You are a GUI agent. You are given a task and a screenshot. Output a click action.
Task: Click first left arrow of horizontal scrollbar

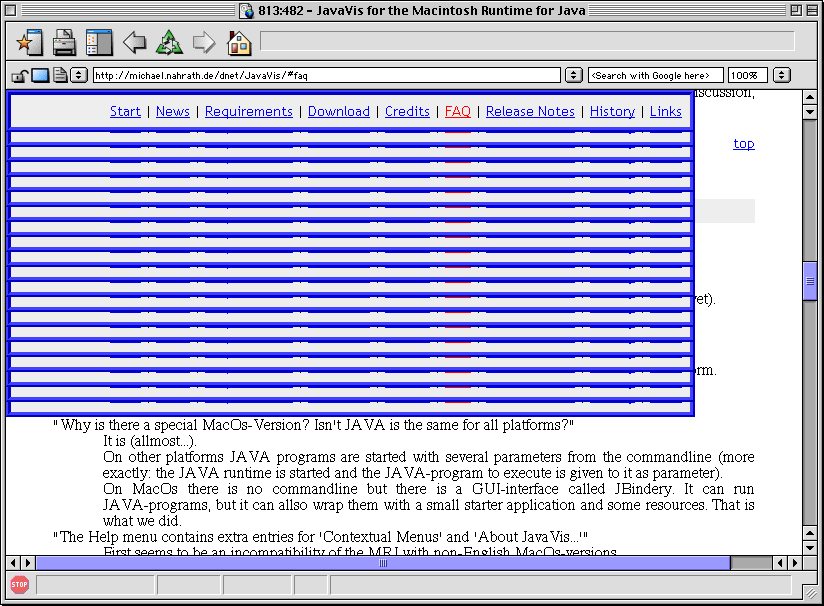13,563
